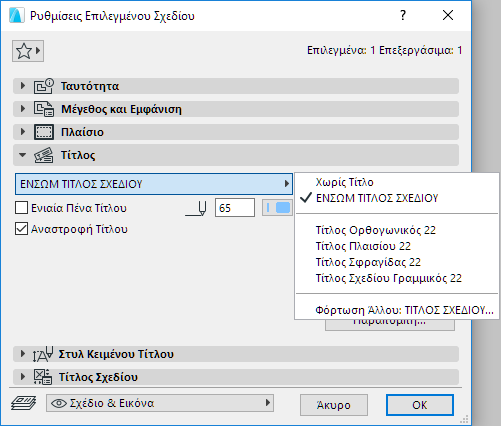The image size is (501, 426).
Task: Confirm with the OK button
Action: [x=420, y=405]
